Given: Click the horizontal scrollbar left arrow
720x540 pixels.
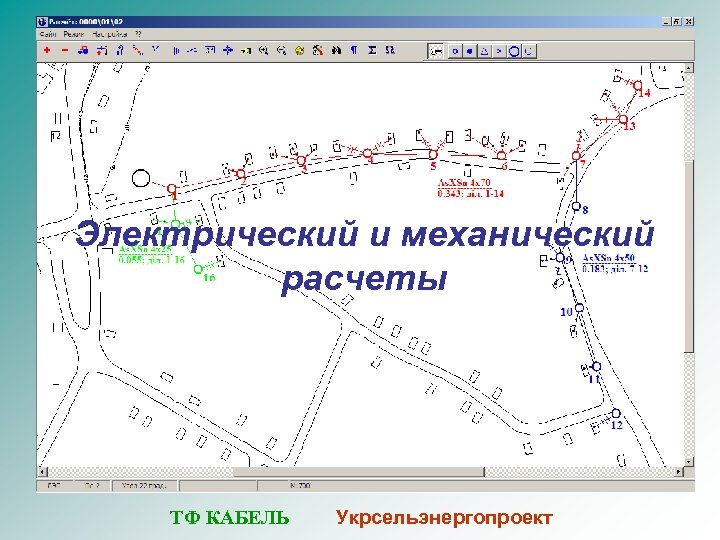Looking at the screenshot, I should (42, 472).
